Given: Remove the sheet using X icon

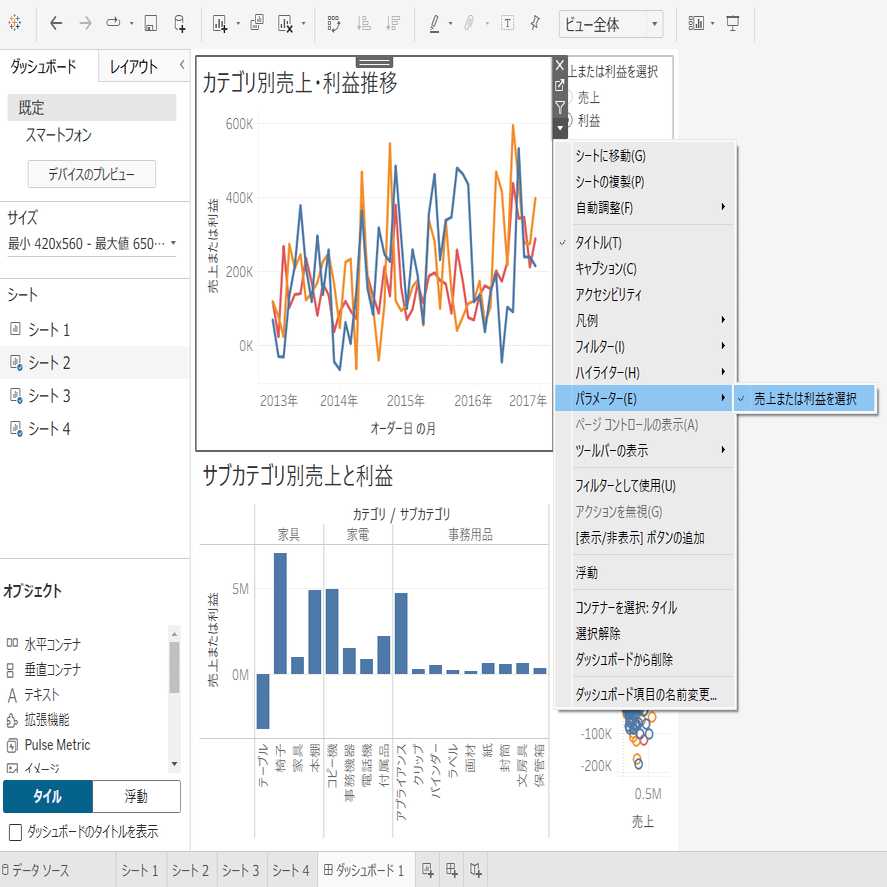Looking at the screenshot, I should click(559, 65).
